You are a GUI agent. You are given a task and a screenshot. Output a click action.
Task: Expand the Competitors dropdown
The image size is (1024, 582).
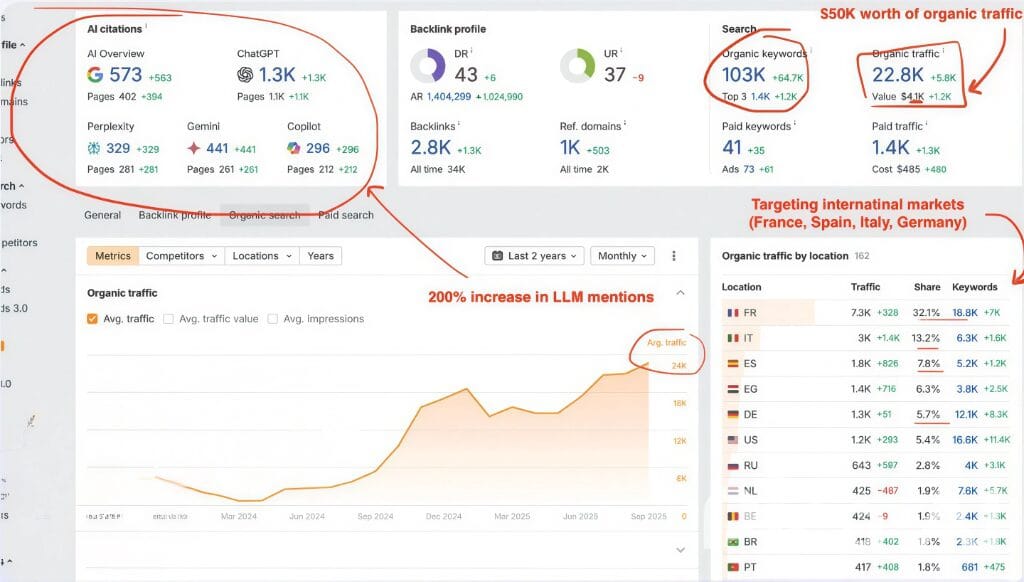pyautogui.click(x=181, y=256)
